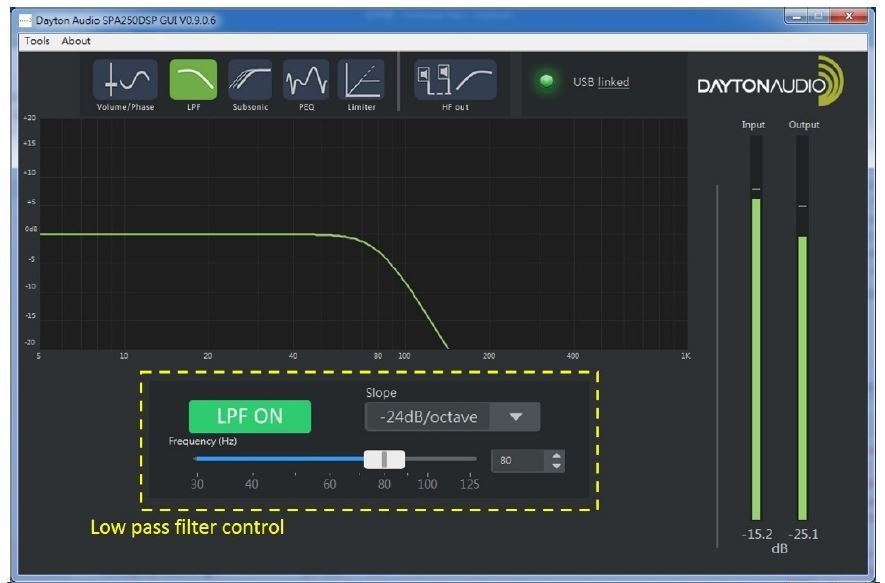
Task: Open the PEQ equalizer icon
Action: coord(305,80)
